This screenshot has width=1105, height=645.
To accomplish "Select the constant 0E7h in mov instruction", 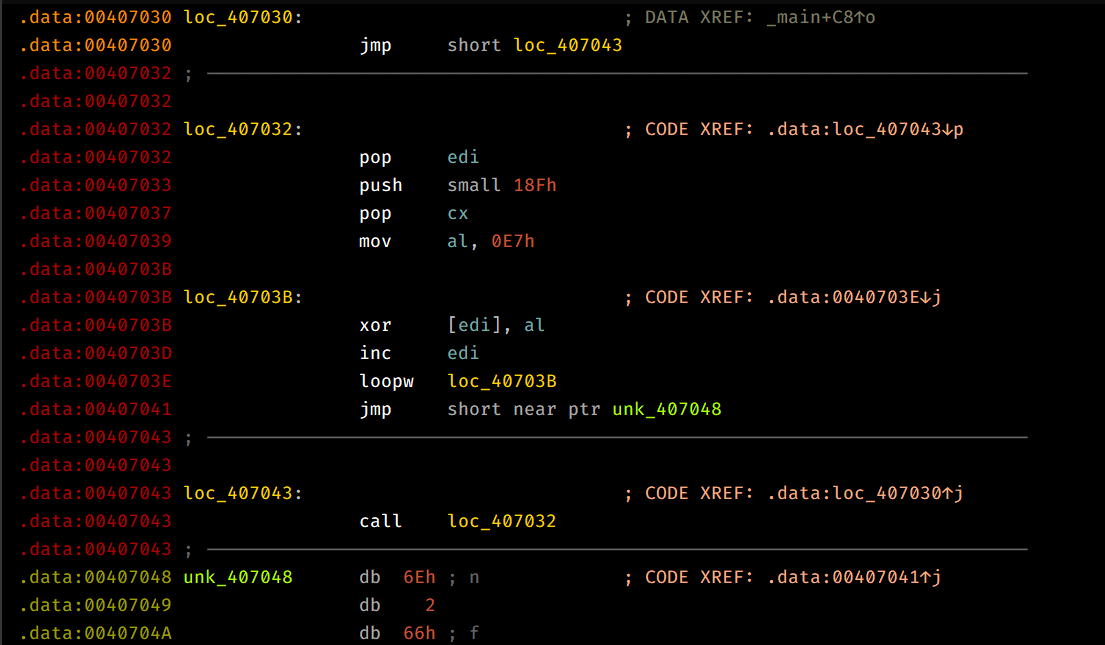I will [x=513, y=242].
